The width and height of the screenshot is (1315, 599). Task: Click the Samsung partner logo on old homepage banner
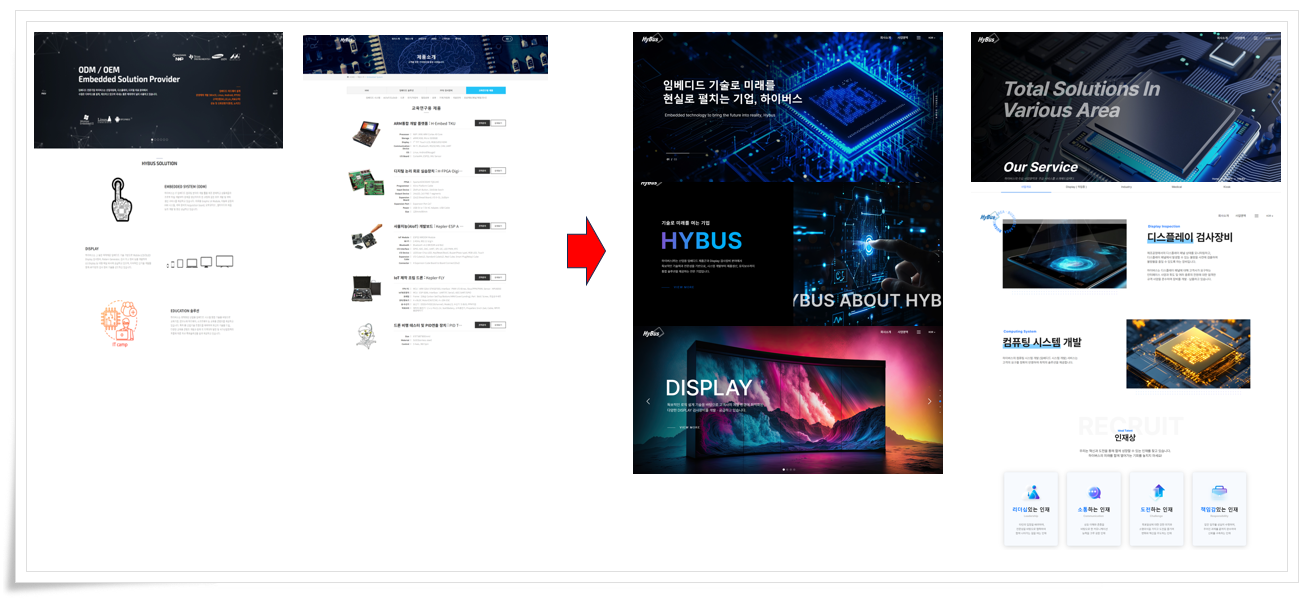tap(218, 57)
